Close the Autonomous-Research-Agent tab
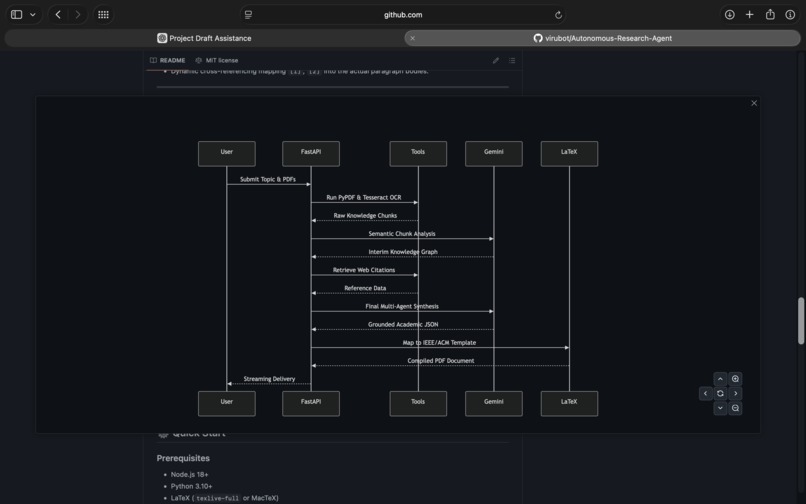 (x=412, y=38)
